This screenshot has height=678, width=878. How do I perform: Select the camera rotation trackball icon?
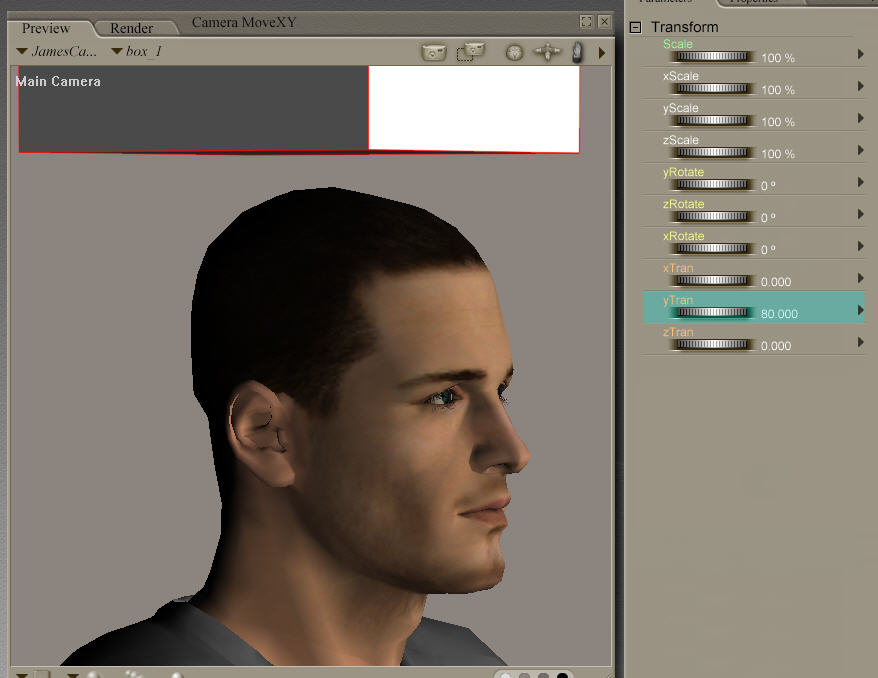(514, 53)
